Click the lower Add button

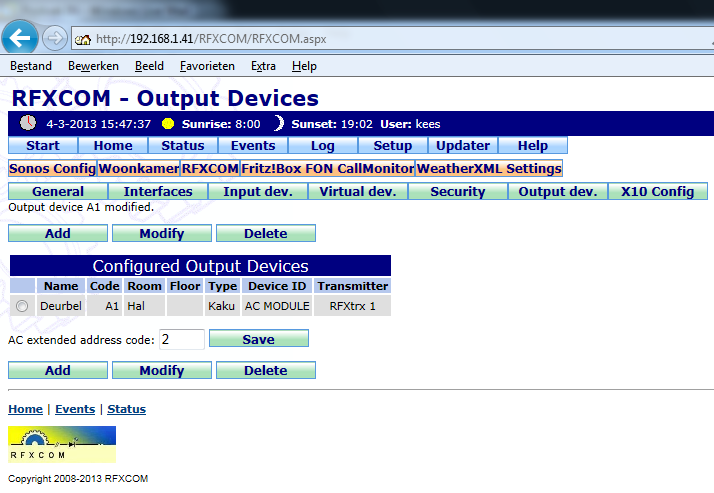[x=58, y=370]
